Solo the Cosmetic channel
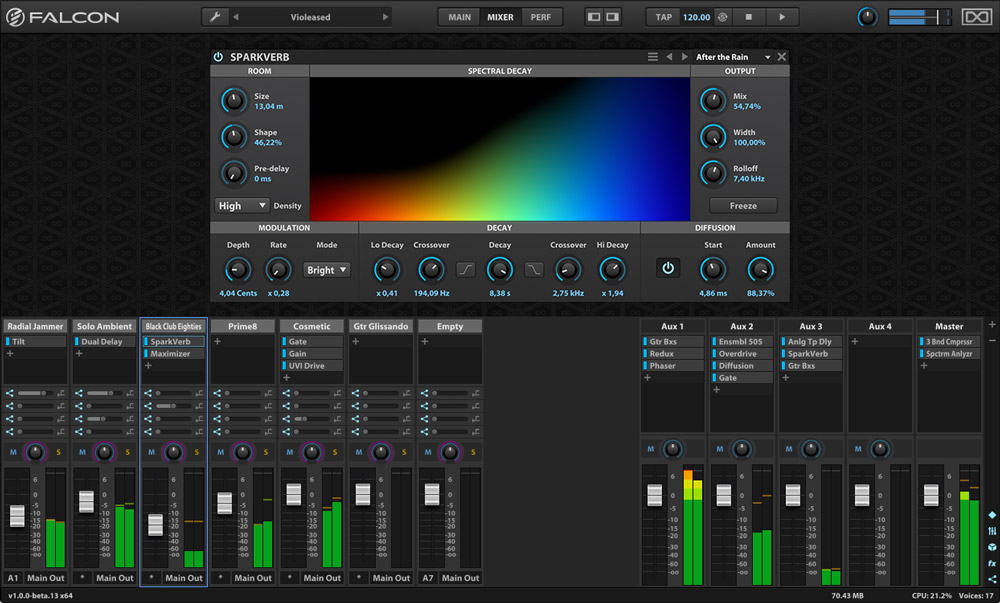 [334, 452]
